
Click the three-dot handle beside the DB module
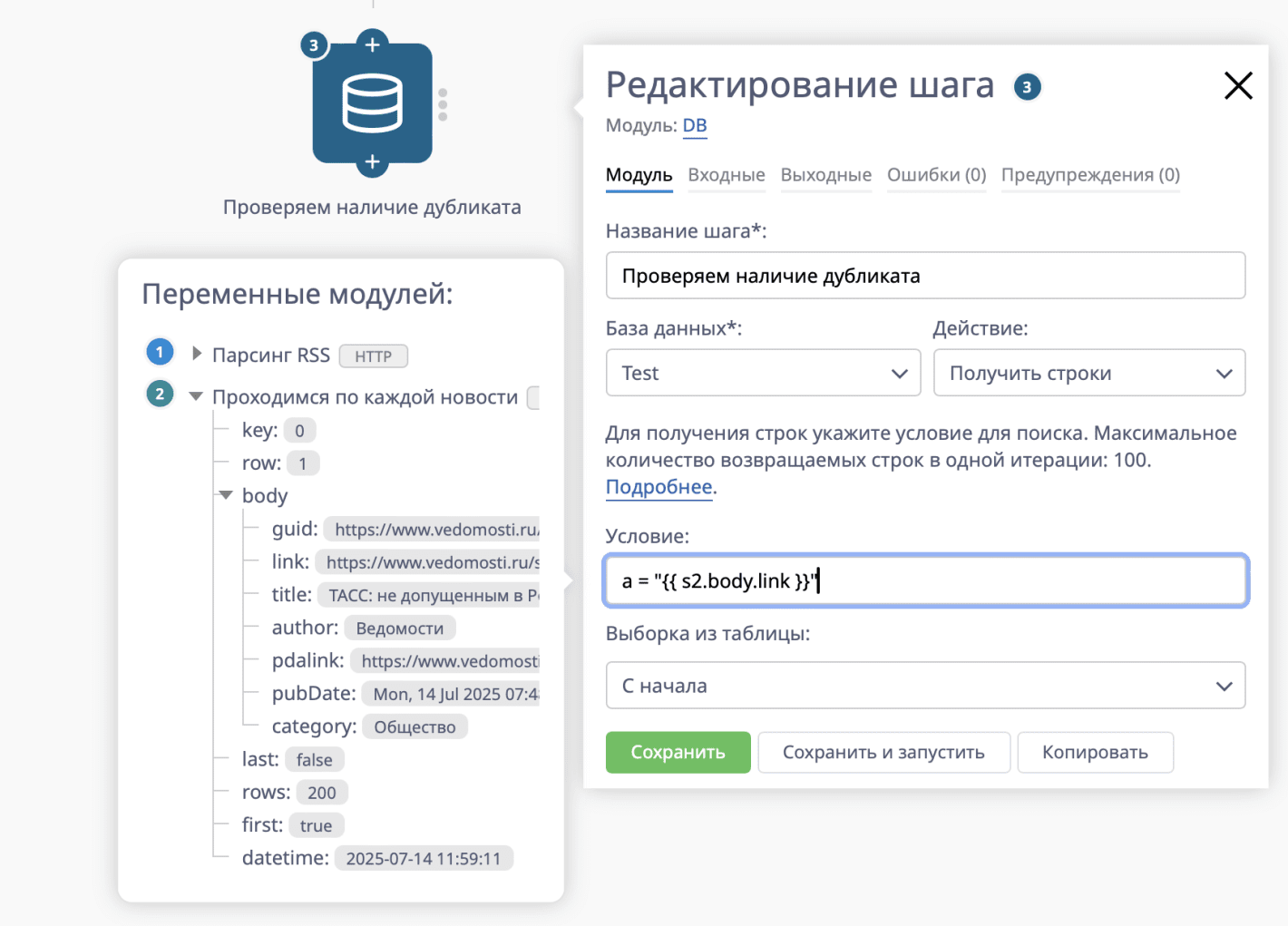tap(443, 103)
